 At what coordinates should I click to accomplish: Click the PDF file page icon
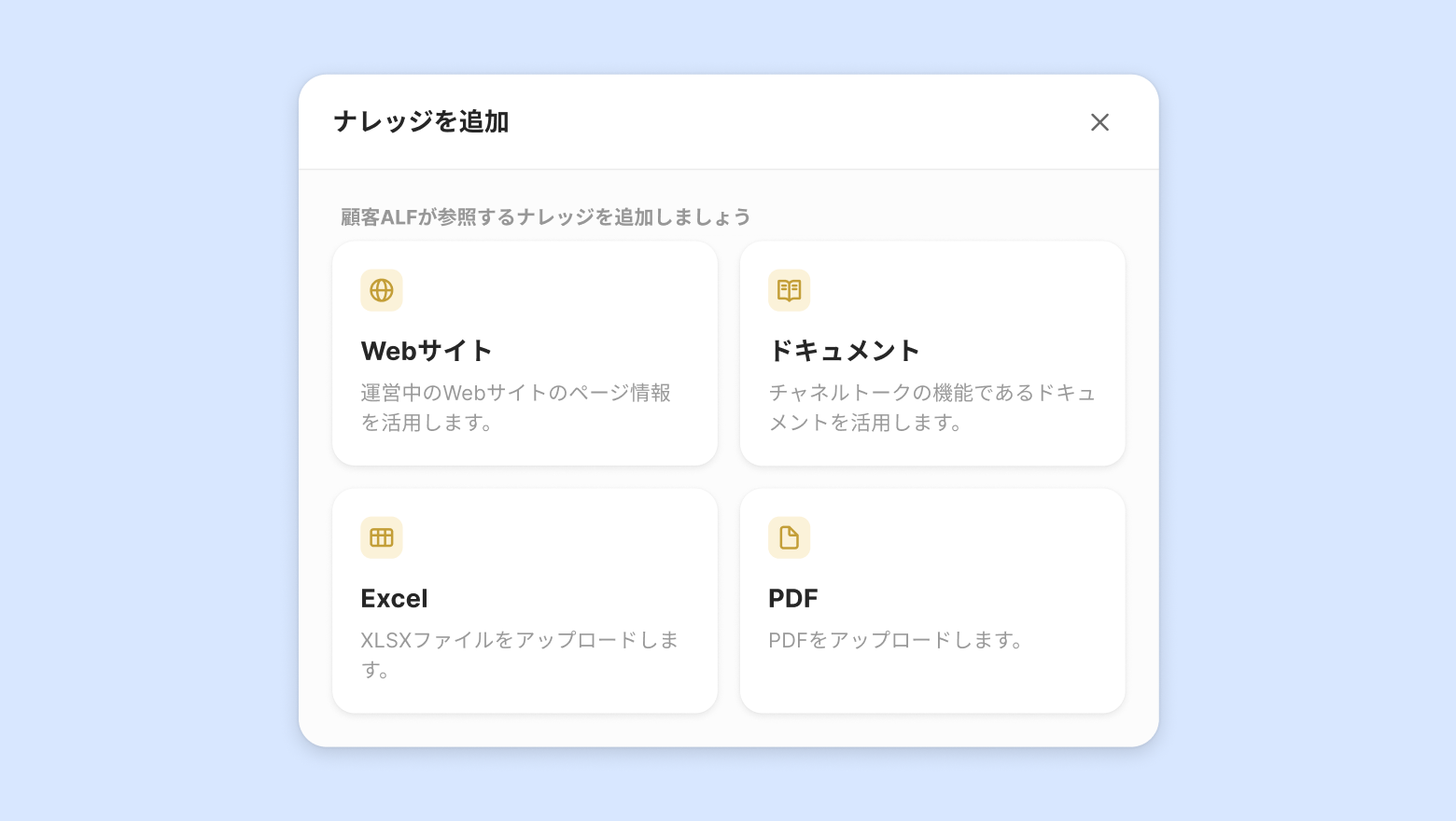789,537
